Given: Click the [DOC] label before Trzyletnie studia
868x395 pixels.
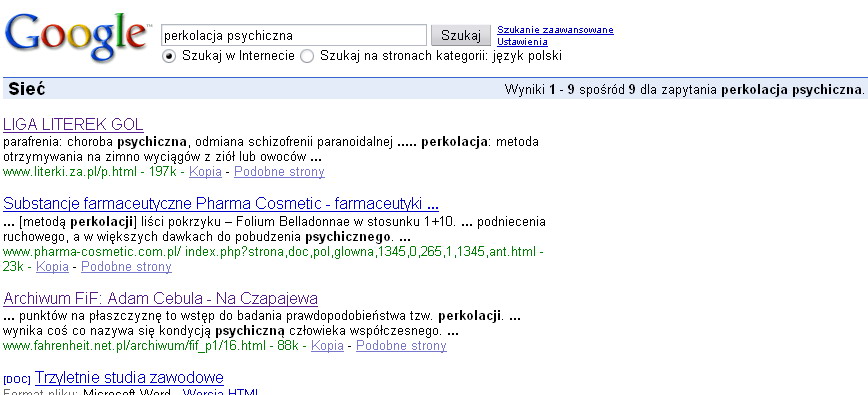Looking at the screenshot, I should coord(17,380).
